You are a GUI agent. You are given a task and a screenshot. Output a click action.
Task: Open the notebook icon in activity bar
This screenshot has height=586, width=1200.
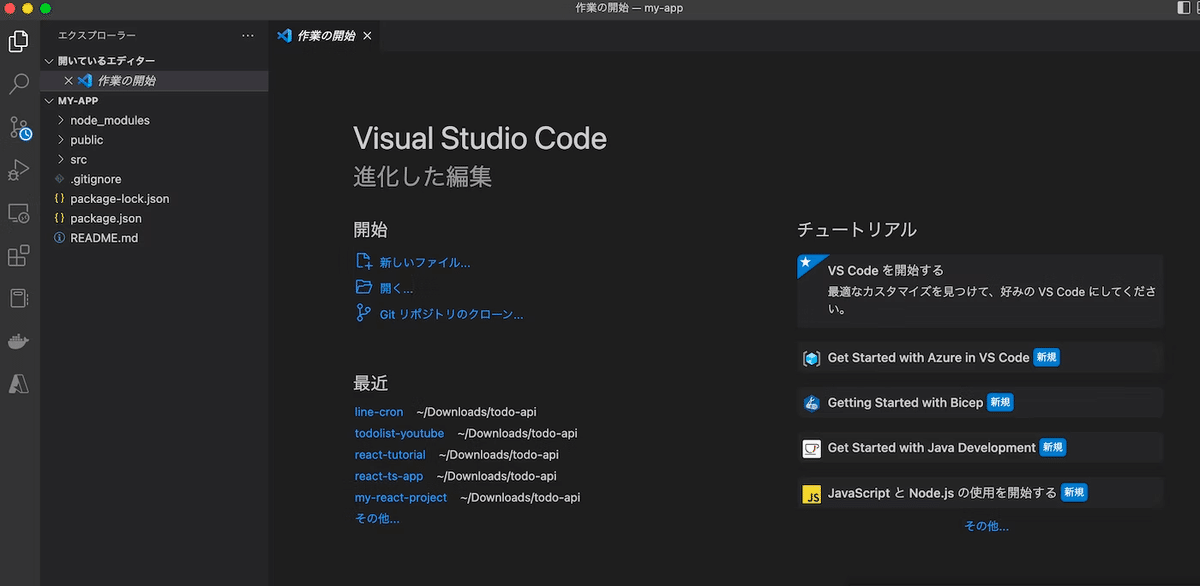(19, 299)
